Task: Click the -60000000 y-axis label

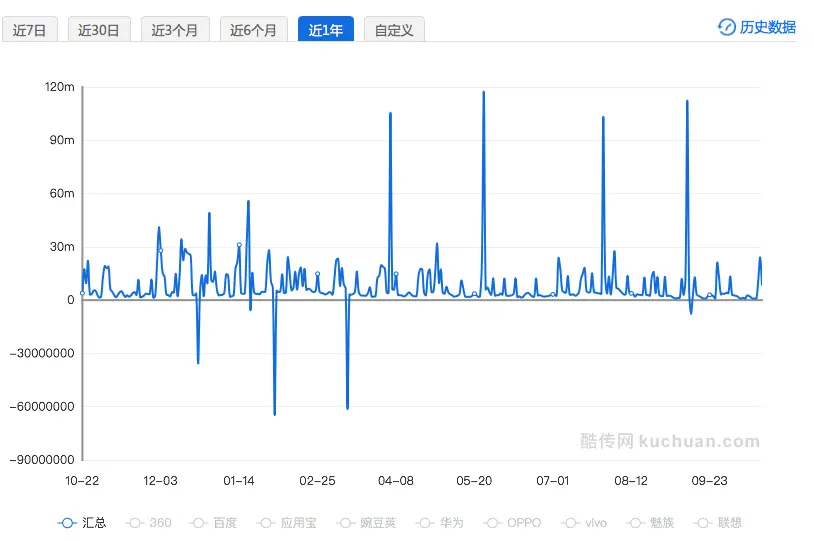Action: click(x=42, y=407)
